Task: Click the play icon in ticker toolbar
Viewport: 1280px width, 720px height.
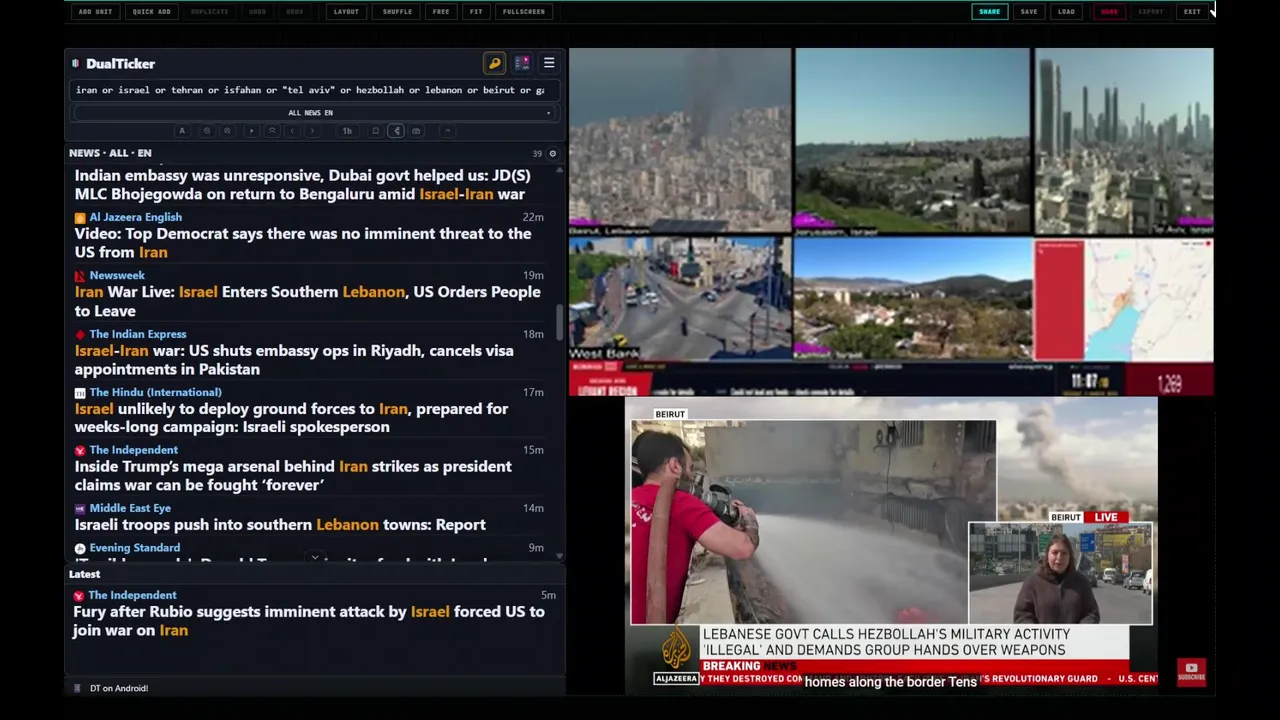Action: (251, 131)
